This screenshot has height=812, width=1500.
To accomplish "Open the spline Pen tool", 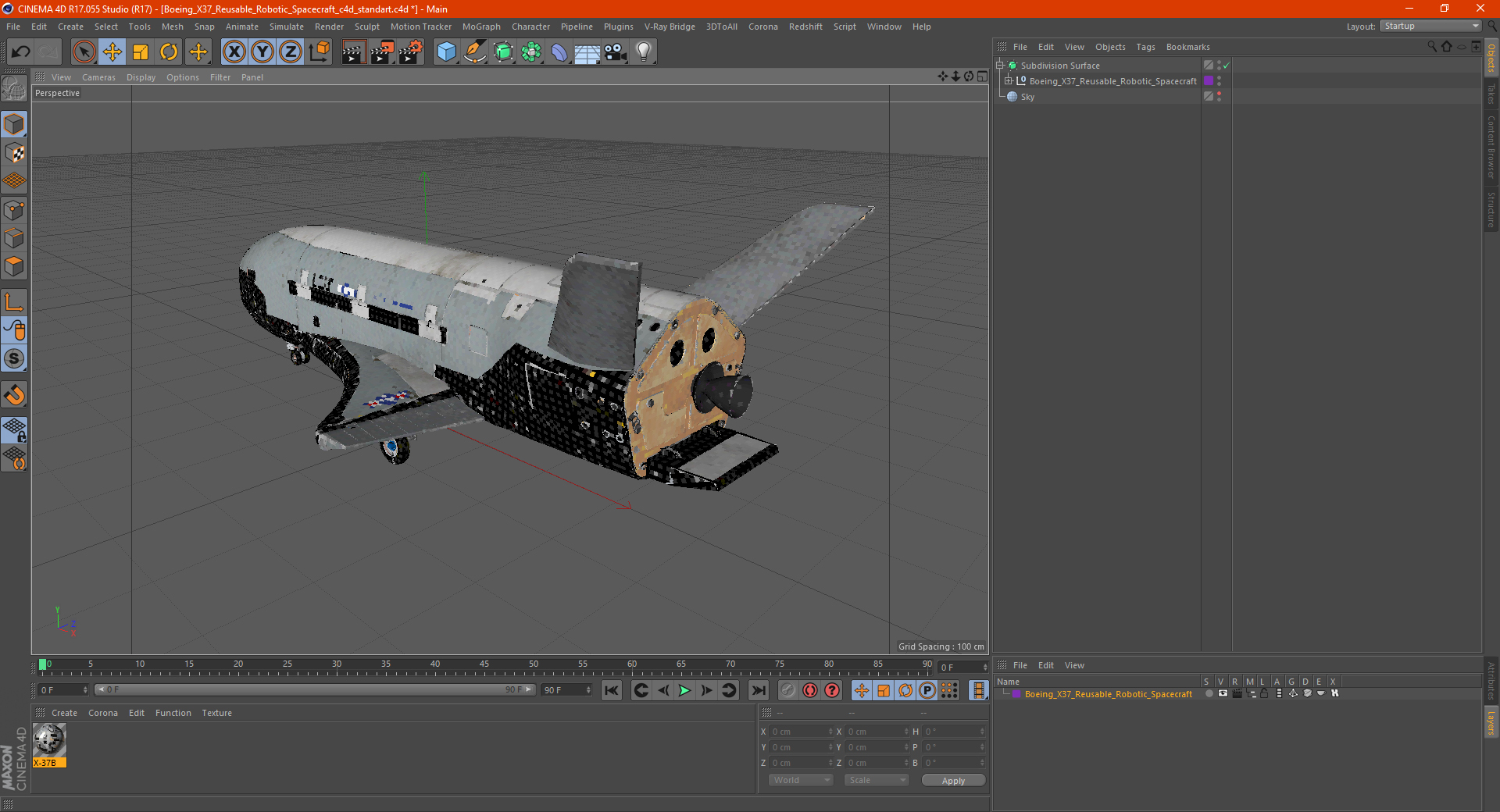I will (x=475, y=52).
